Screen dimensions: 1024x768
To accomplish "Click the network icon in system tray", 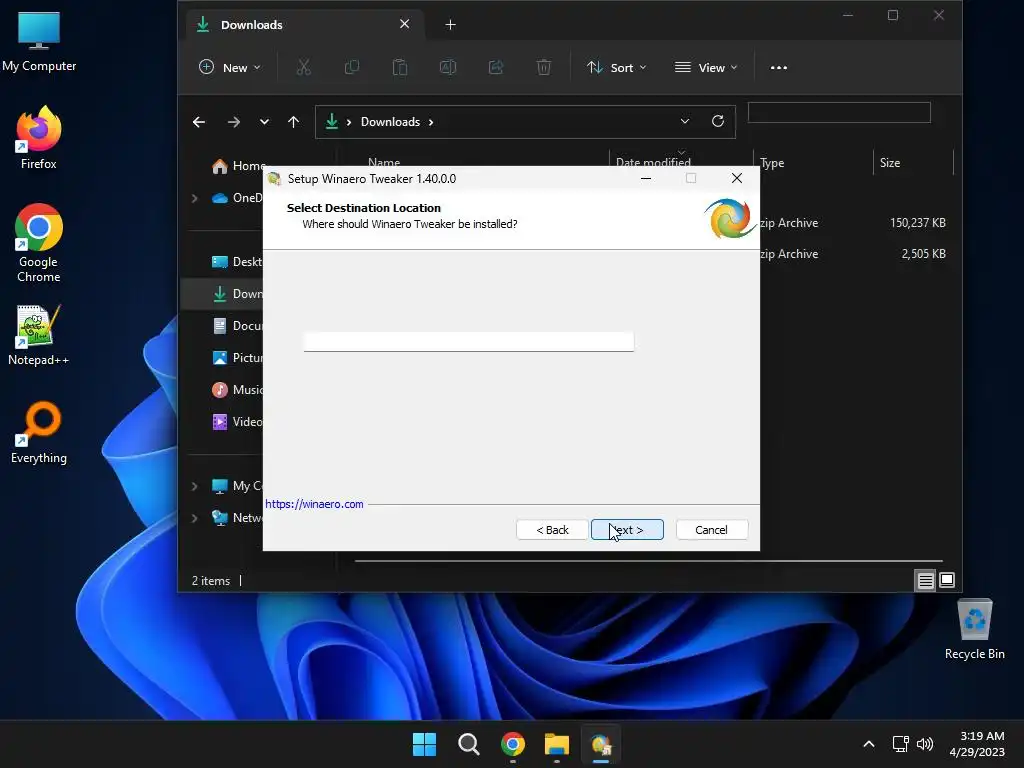I will pyautogui.click(x=901, y=744).
